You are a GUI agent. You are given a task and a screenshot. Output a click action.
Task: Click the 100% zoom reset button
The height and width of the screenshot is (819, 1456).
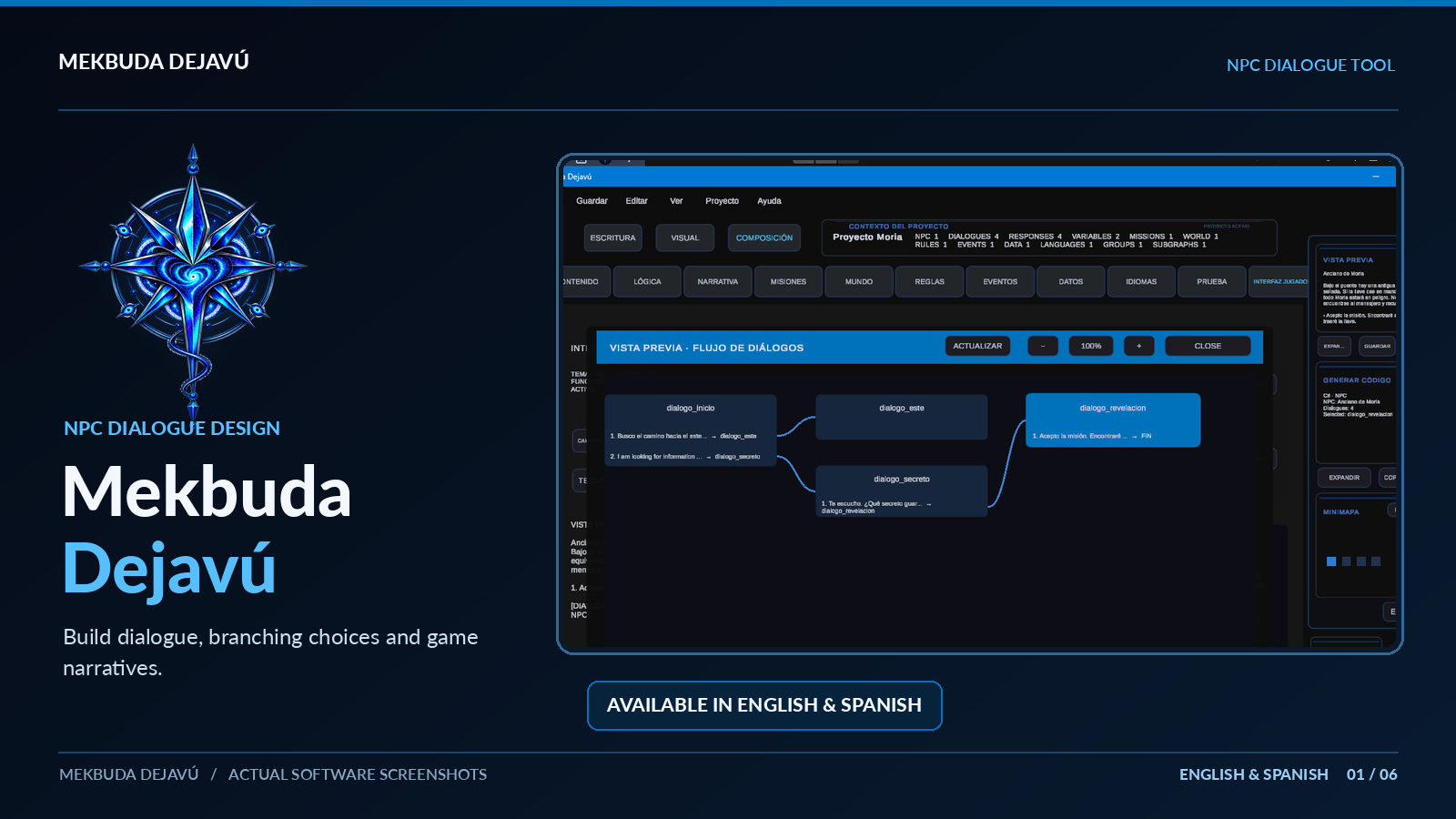(x=1091, y=346)
